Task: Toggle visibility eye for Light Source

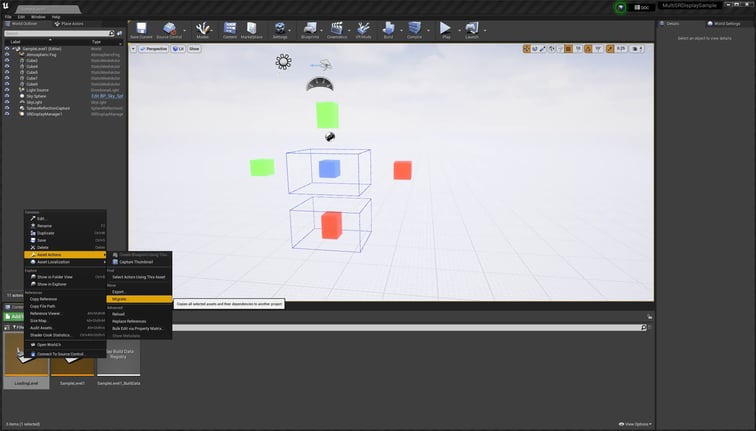Action: click(x=7, y=90)
